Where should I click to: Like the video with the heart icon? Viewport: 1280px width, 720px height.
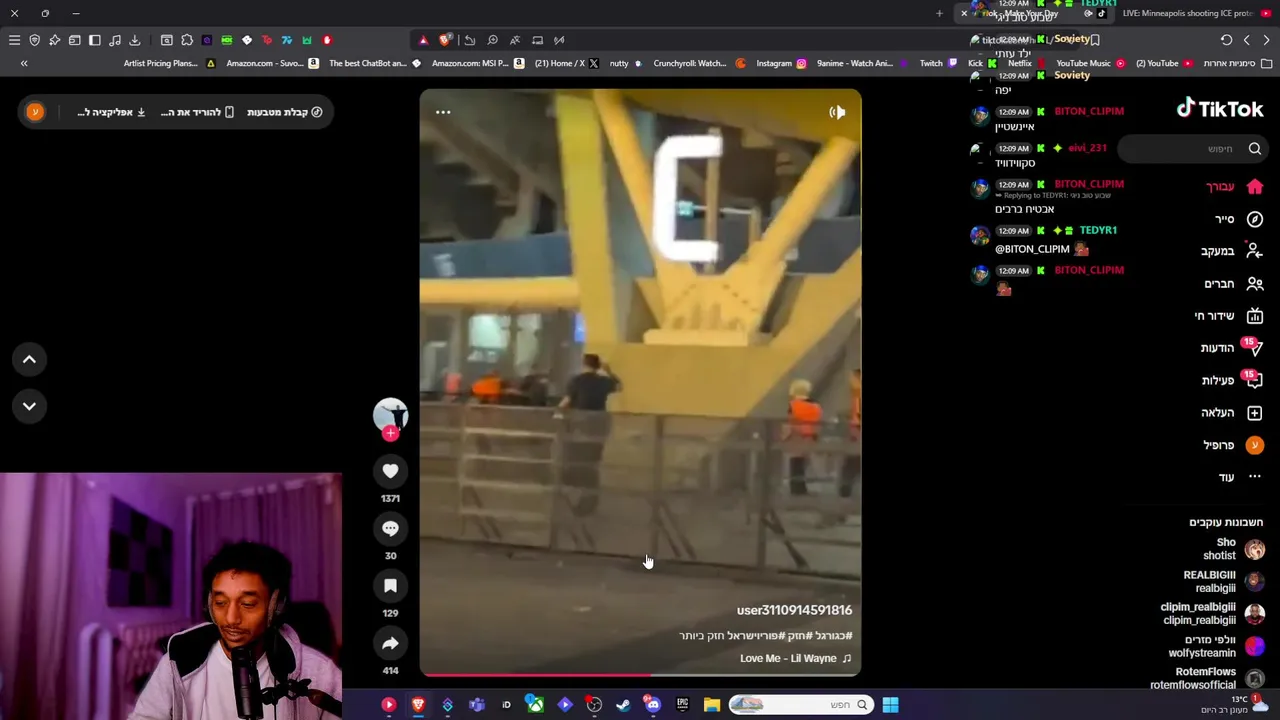(x=390, y=471)
